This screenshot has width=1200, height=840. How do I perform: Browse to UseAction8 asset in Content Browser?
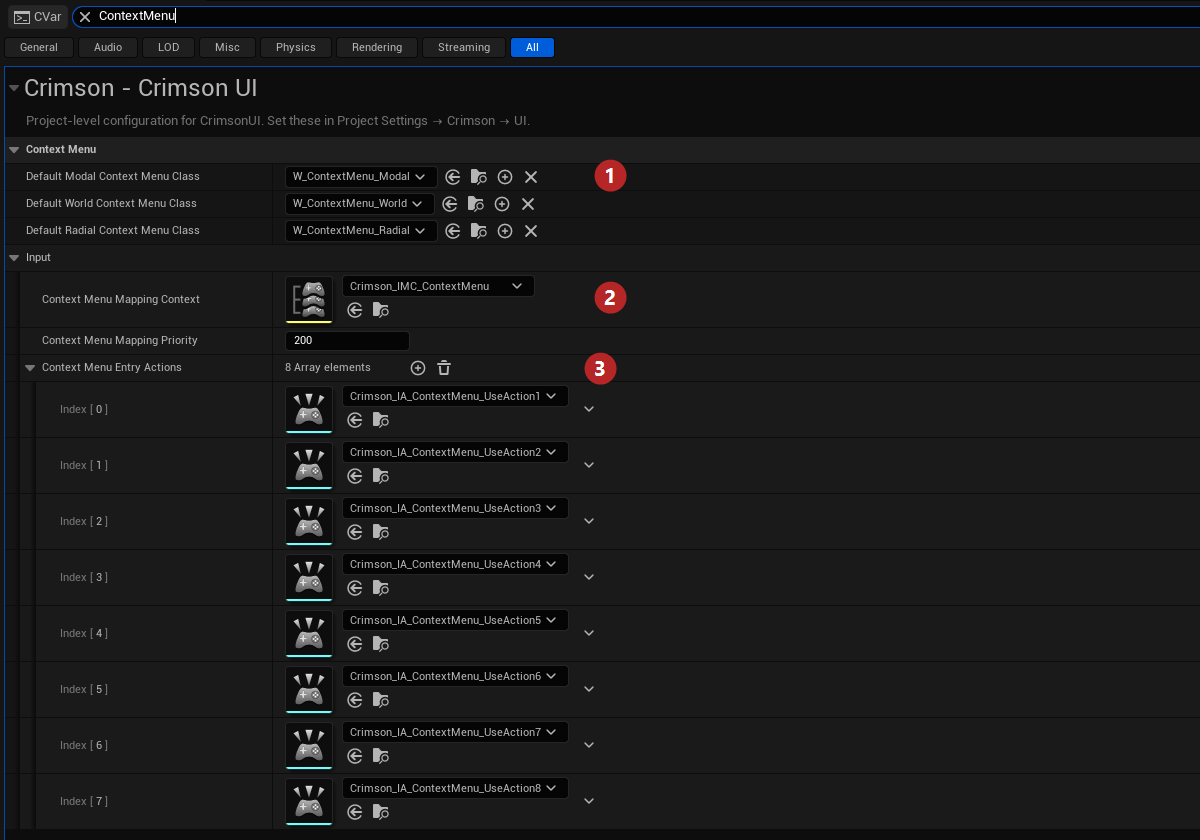tap(380, 812)
